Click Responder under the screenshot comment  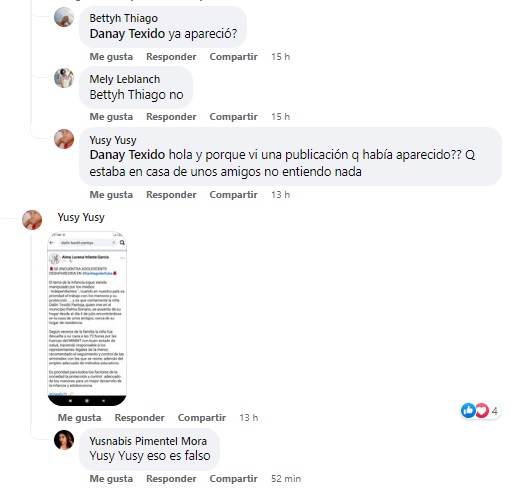click(140, 417)
